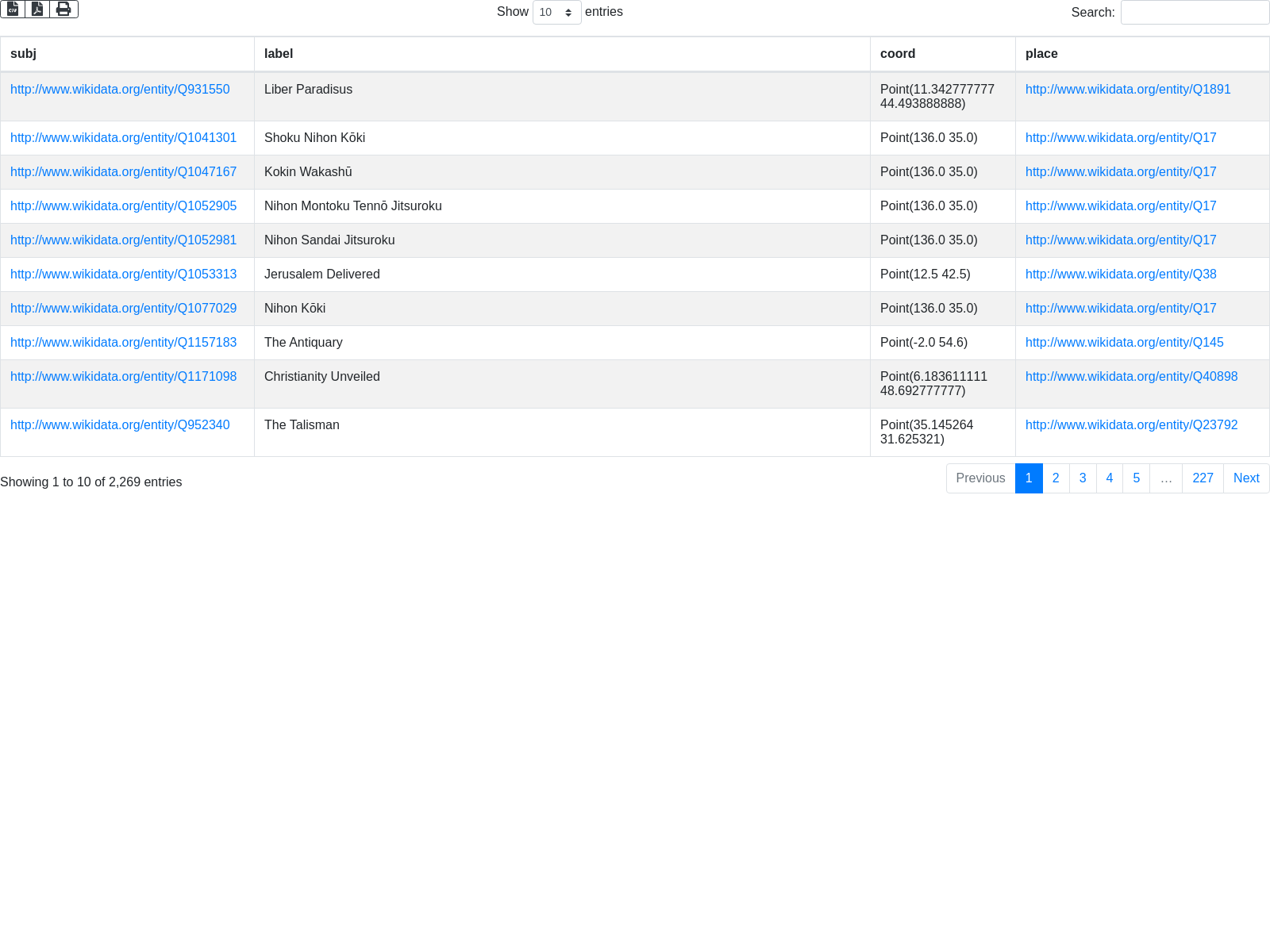The width and height of the screenshot is (1270, 952).
Task: Open place link Q17 in Nihon Sandai Jitsuroku row
Action: pyautogui.click(x=1121, y=240)
